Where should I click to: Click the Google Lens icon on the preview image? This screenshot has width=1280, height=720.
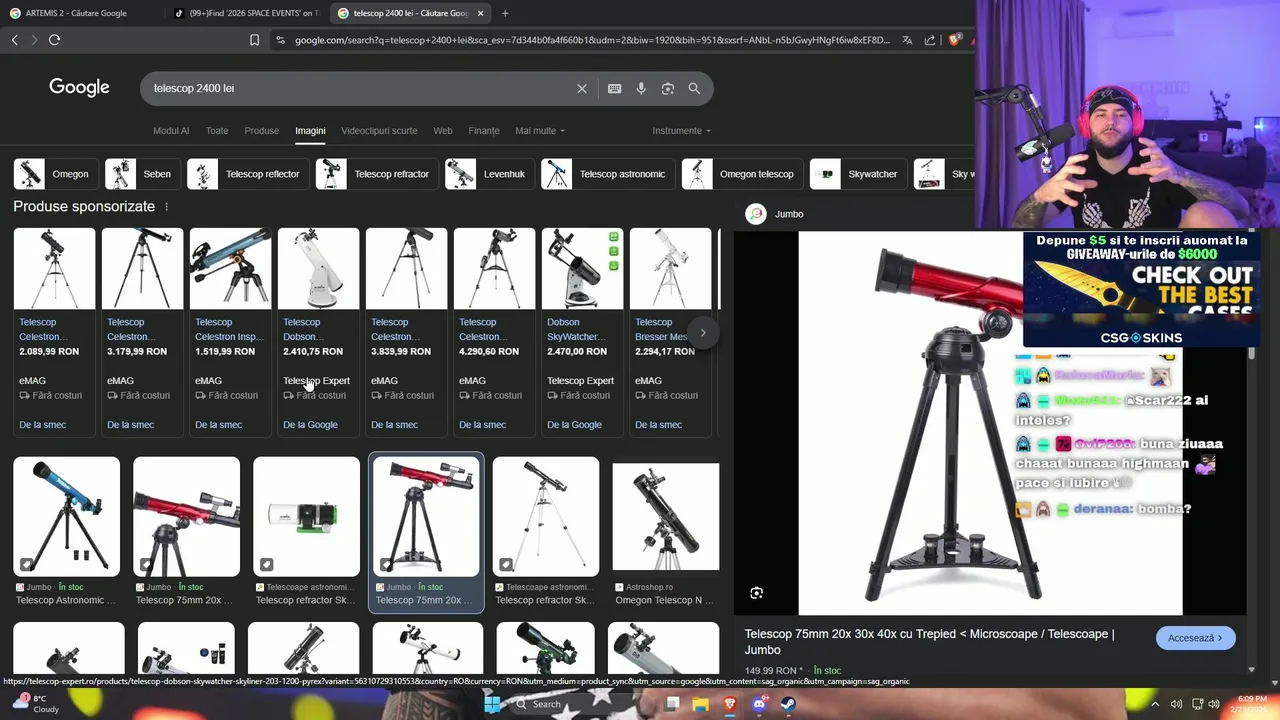point(757,593)
